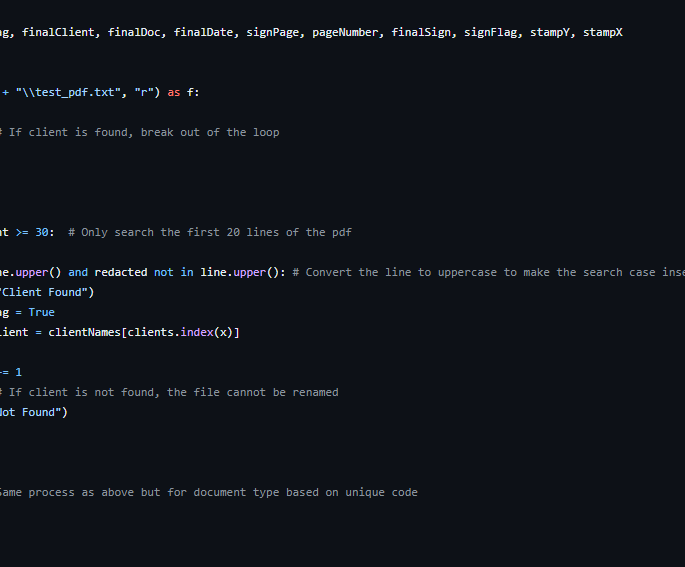Click the True keyword value

(x=42, y=312)
